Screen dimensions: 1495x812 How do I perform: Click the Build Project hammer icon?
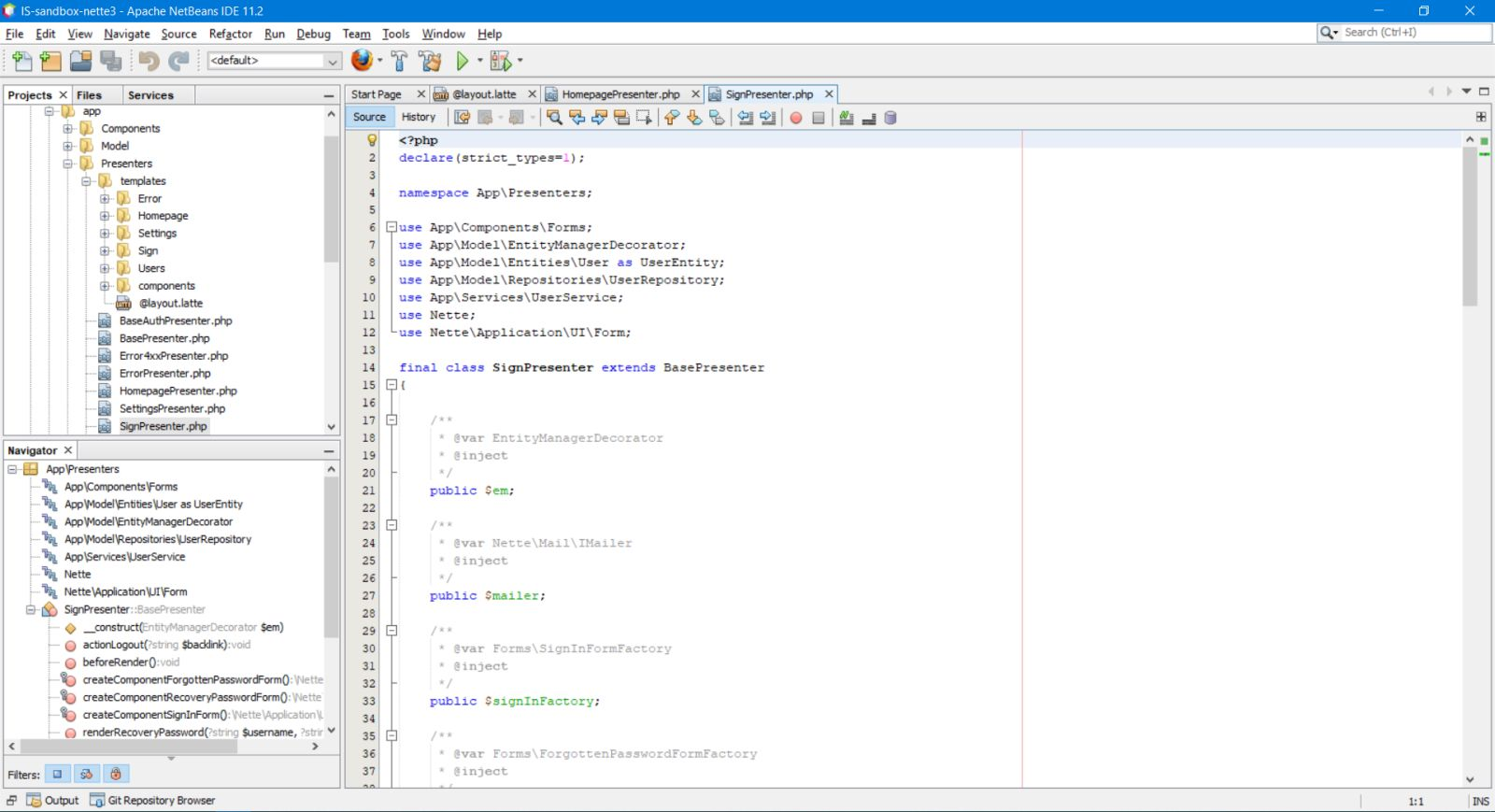(399, 61)
